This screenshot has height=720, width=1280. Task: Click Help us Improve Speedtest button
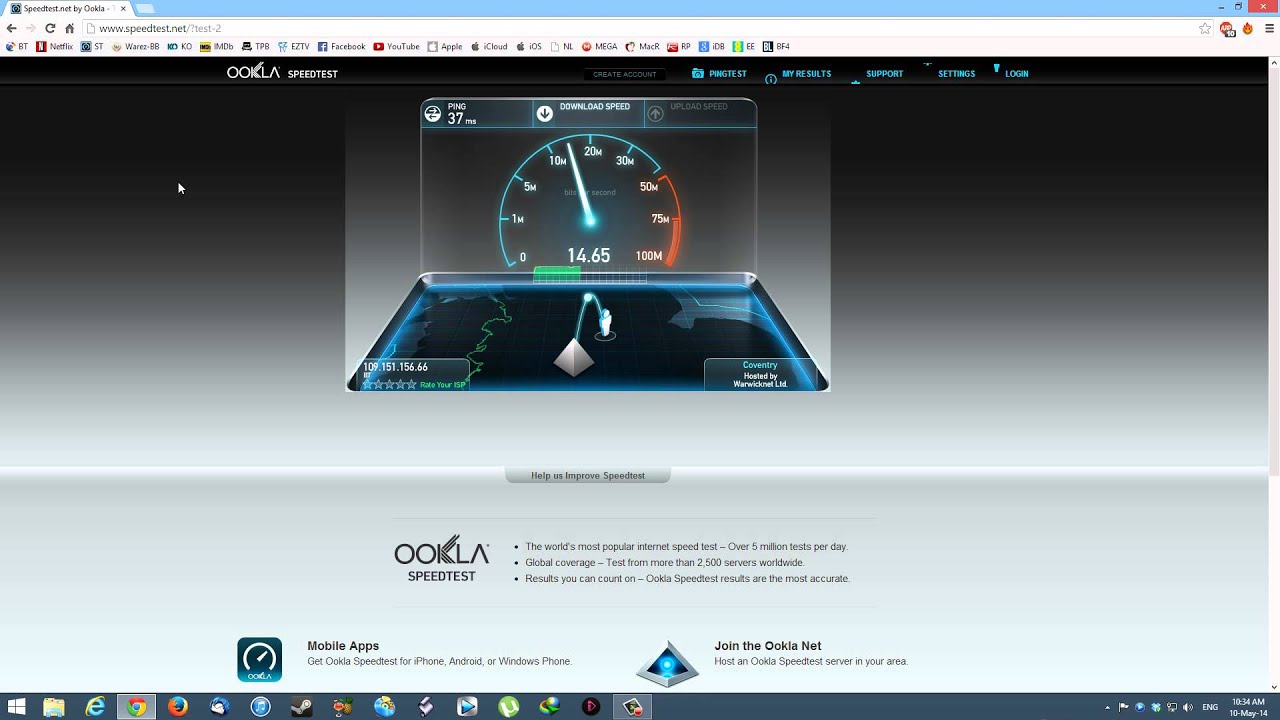click(588, 476)
